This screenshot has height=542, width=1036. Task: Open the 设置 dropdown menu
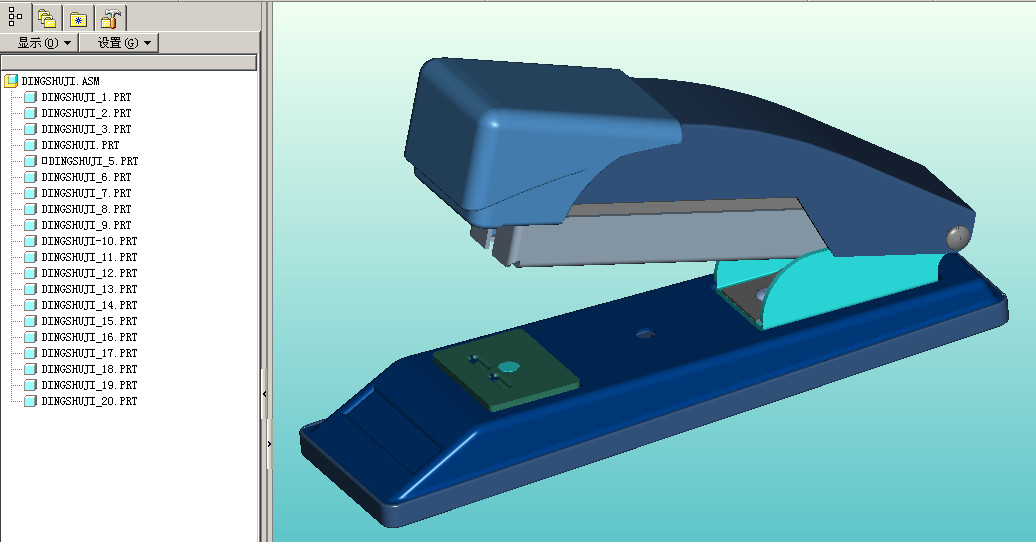click(x=120, y=43)
